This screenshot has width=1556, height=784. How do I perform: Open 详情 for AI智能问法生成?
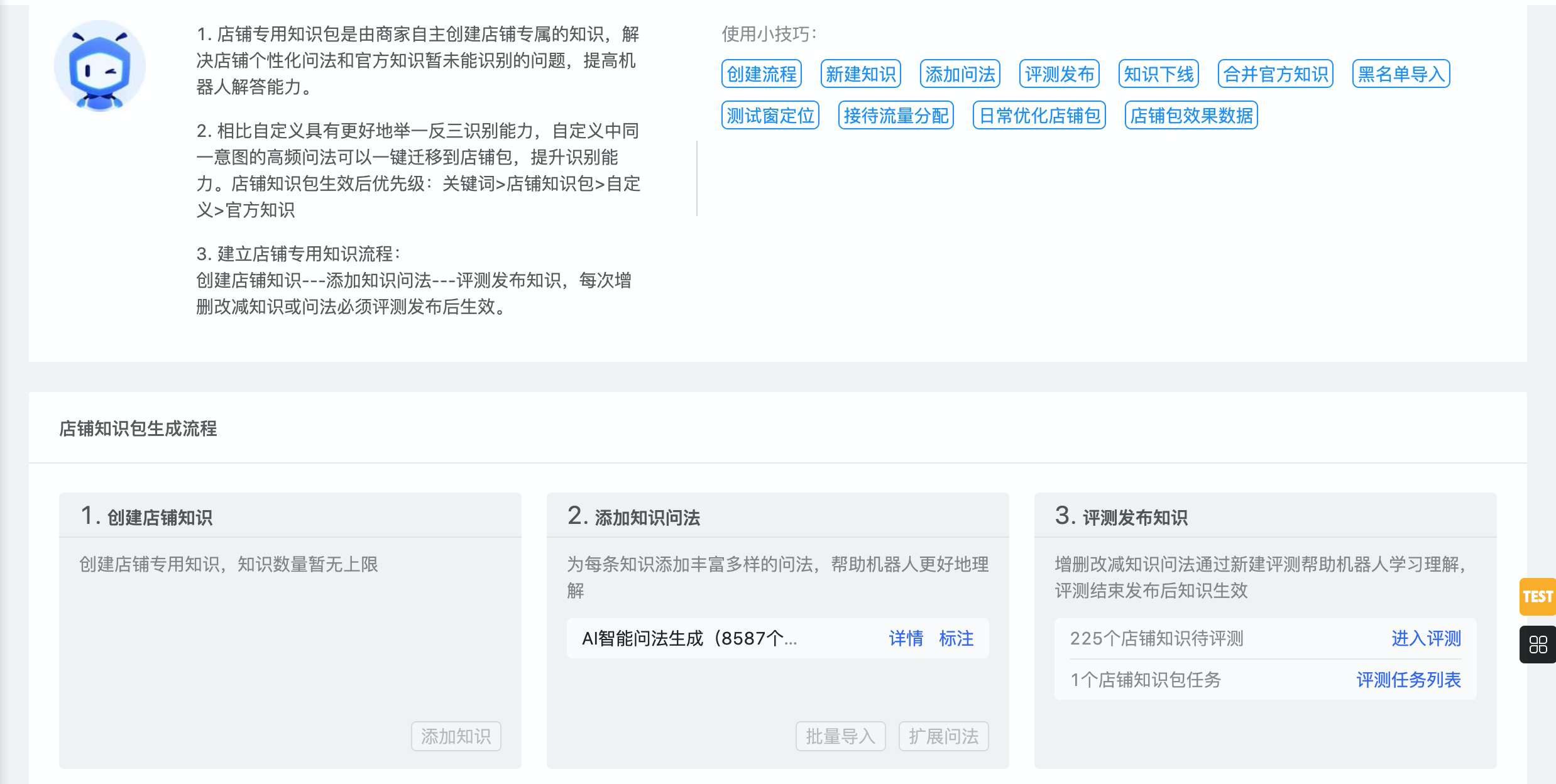tap(906, 638)
